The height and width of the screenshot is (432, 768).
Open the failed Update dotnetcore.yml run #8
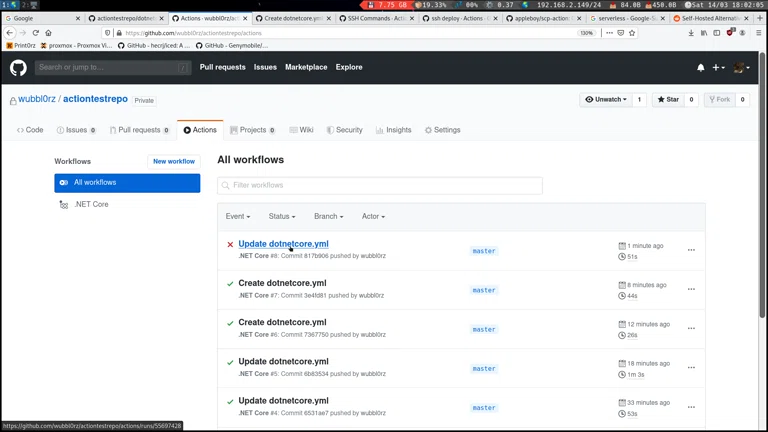click(283, 244)
